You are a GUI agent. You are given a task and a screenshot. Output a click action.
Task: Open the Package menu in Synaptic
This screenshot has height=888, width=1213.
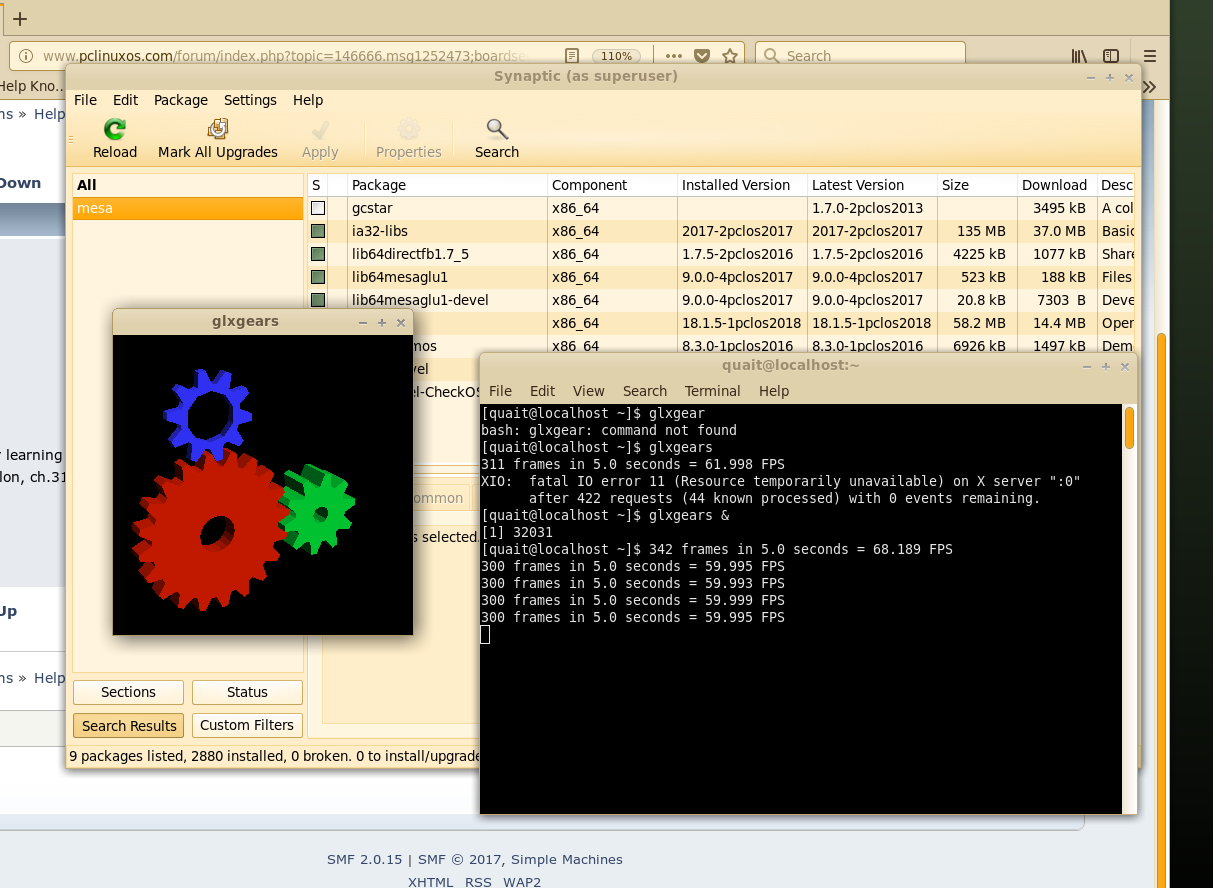coord(180,100)
